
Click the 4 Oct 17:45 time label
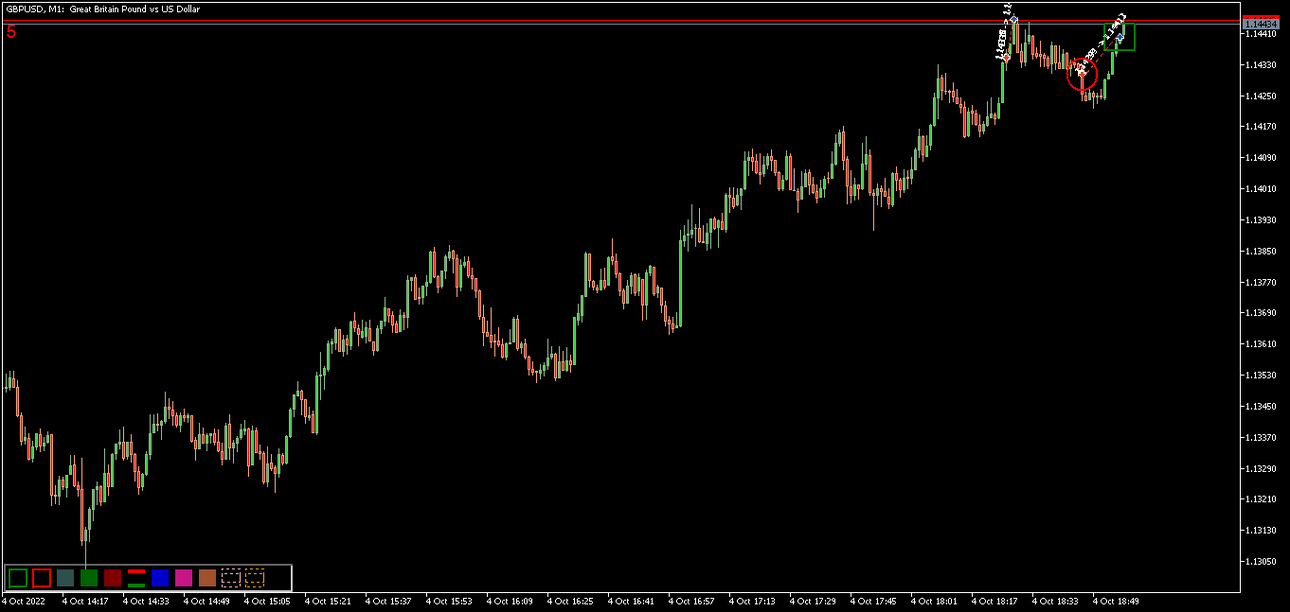click(x=872, y=602)
